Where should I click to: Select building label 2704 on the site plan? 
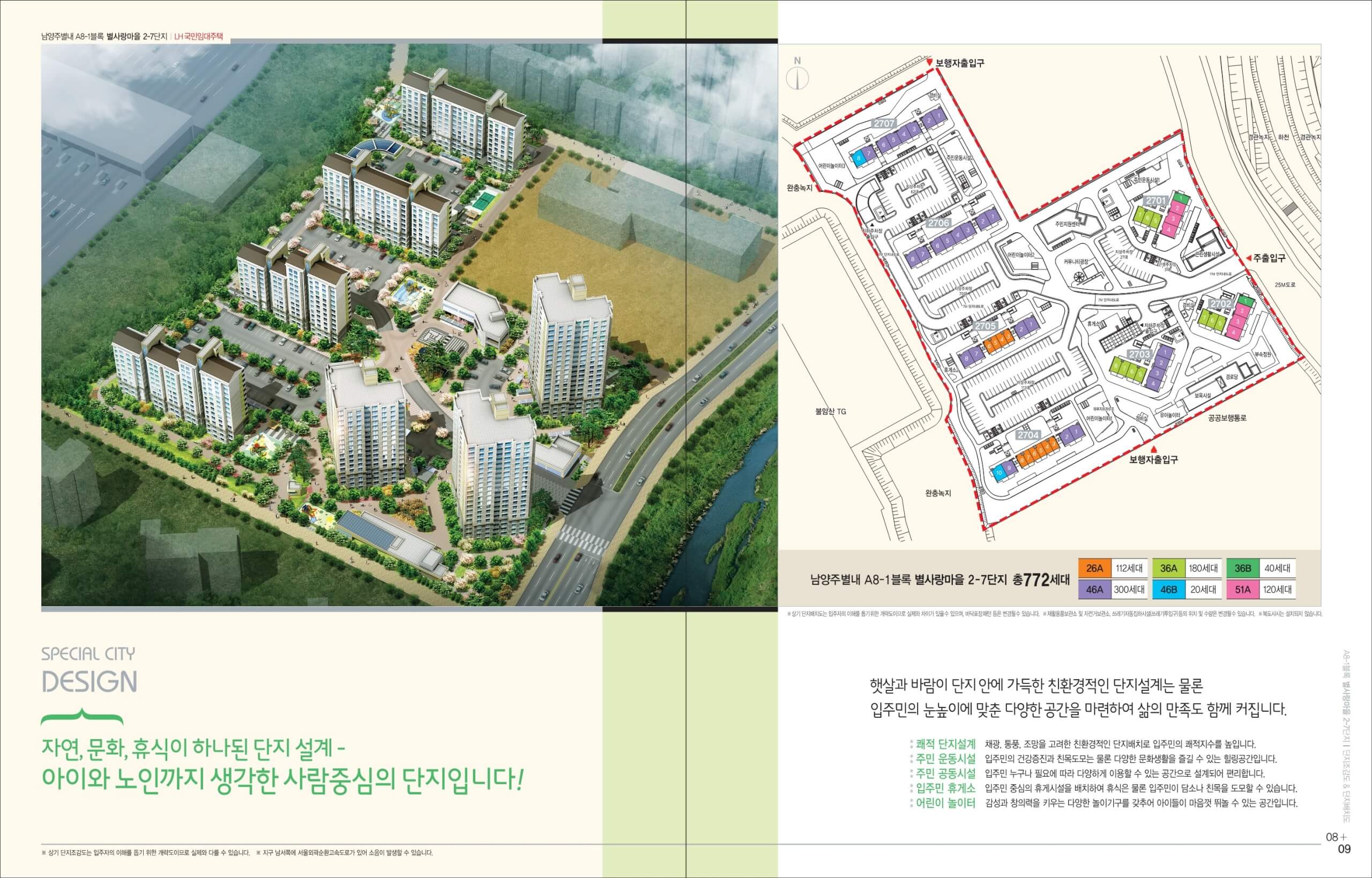[x=1028, y=435]
